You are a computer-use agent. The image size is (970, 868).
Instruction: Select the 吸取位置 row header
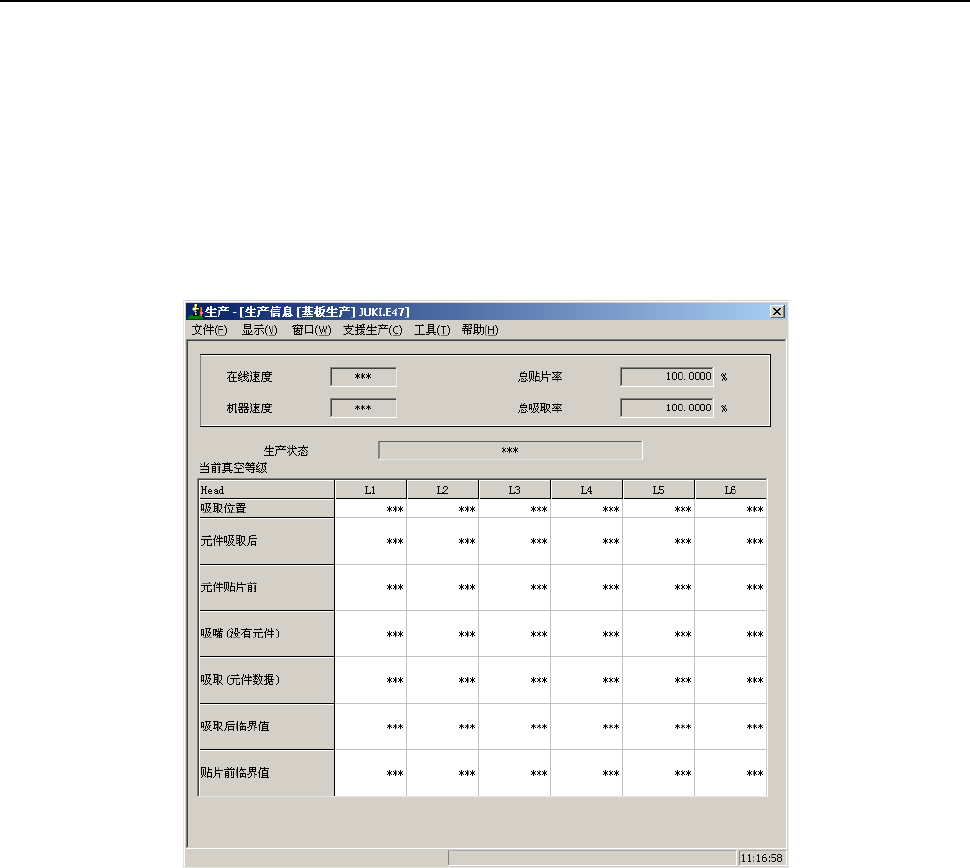267,509
